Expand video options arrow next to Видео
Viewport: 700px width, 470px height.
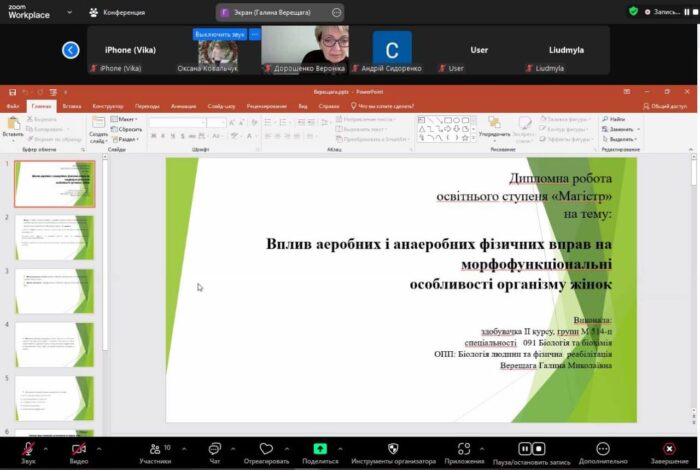[x=98, y=446]
